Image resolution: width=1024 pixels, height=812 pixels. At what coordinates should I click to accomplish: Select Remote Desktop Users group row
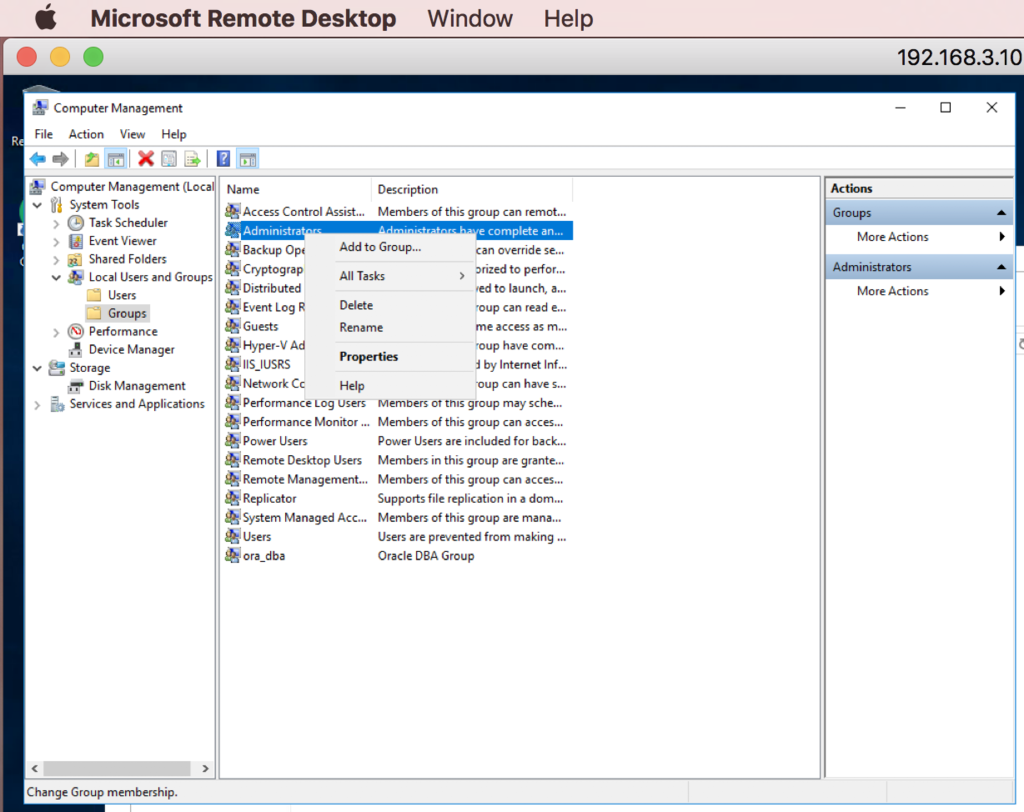397,460
